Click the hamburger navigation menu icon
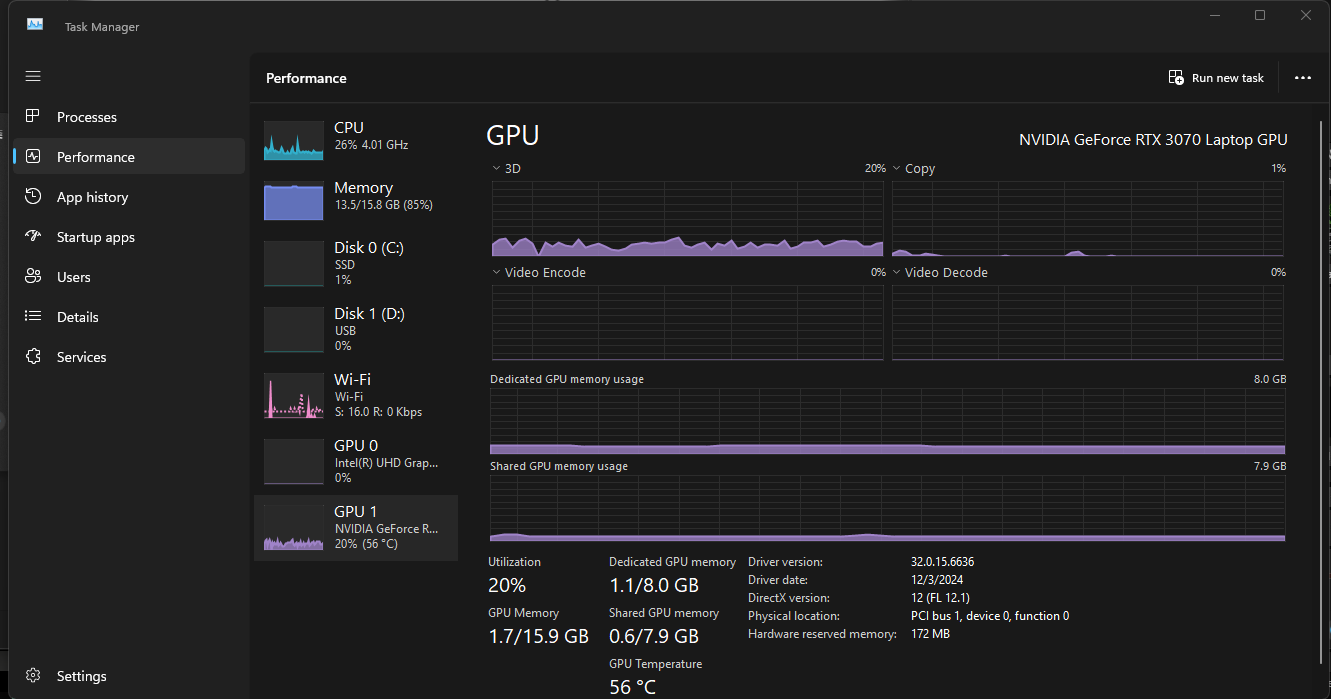 (x=33, y=76)
